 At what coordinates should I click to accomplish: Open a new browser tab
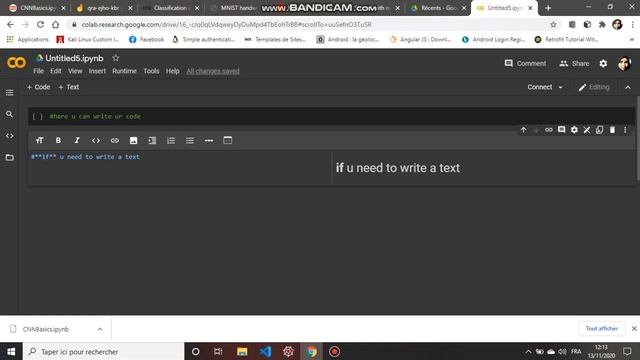coord(548,8)
